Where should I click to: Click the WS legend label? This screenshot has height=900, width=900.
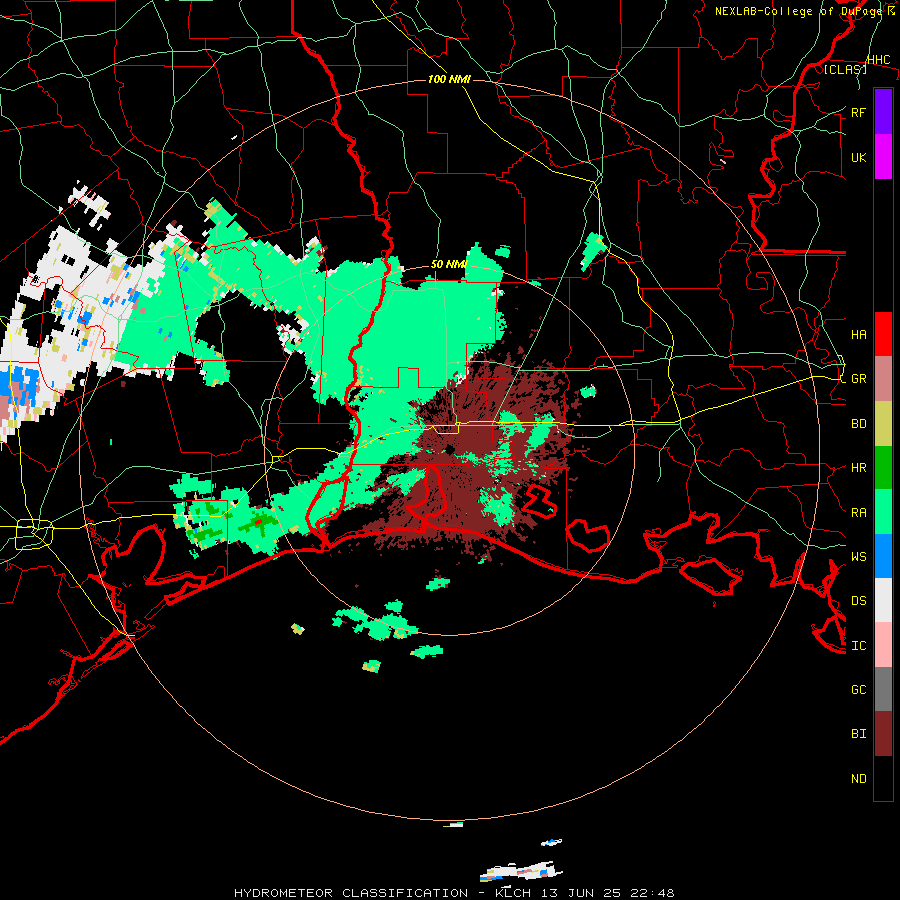858,556
